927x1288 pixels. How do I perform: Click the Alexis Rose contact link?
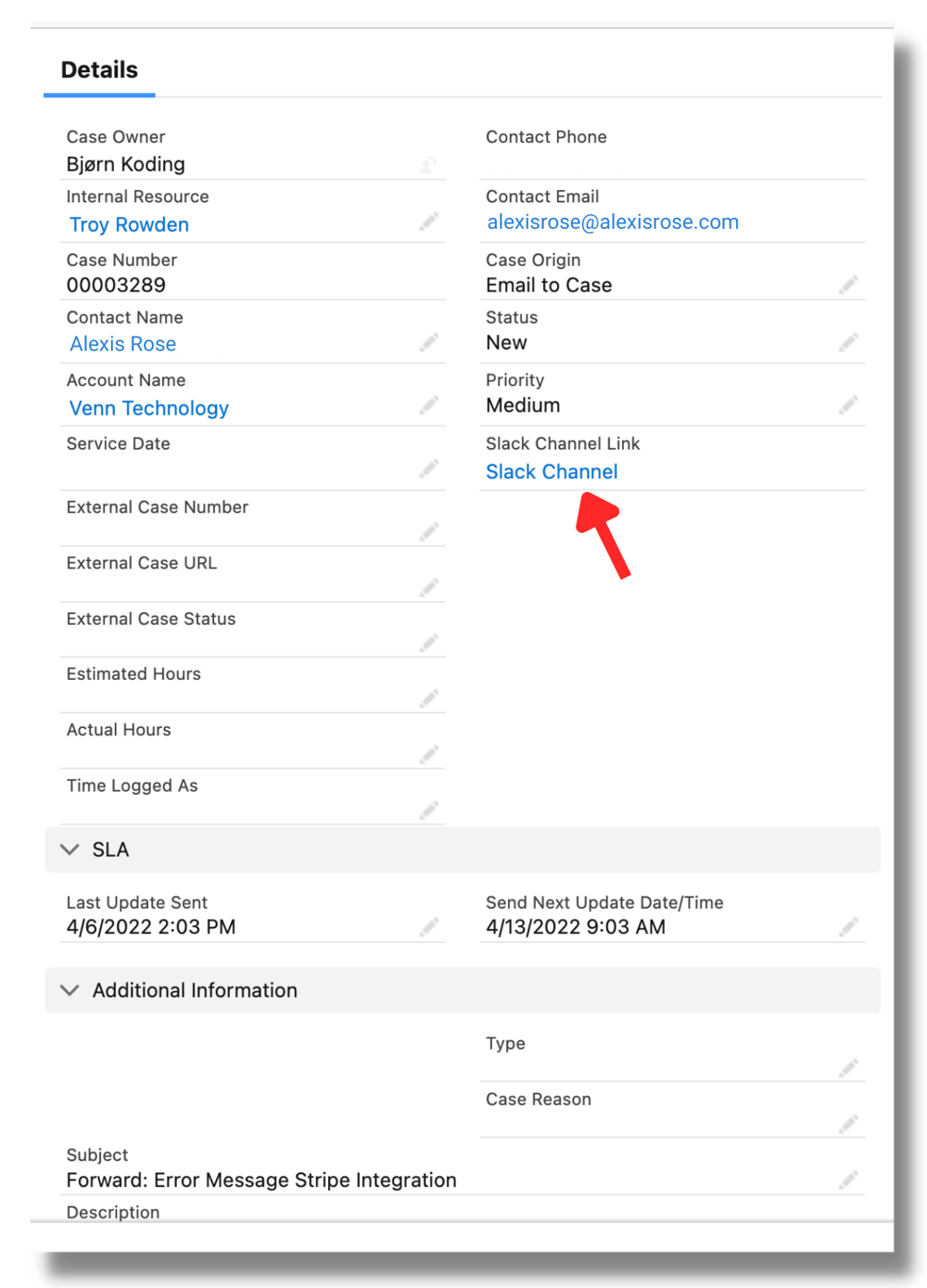[122, 344]
